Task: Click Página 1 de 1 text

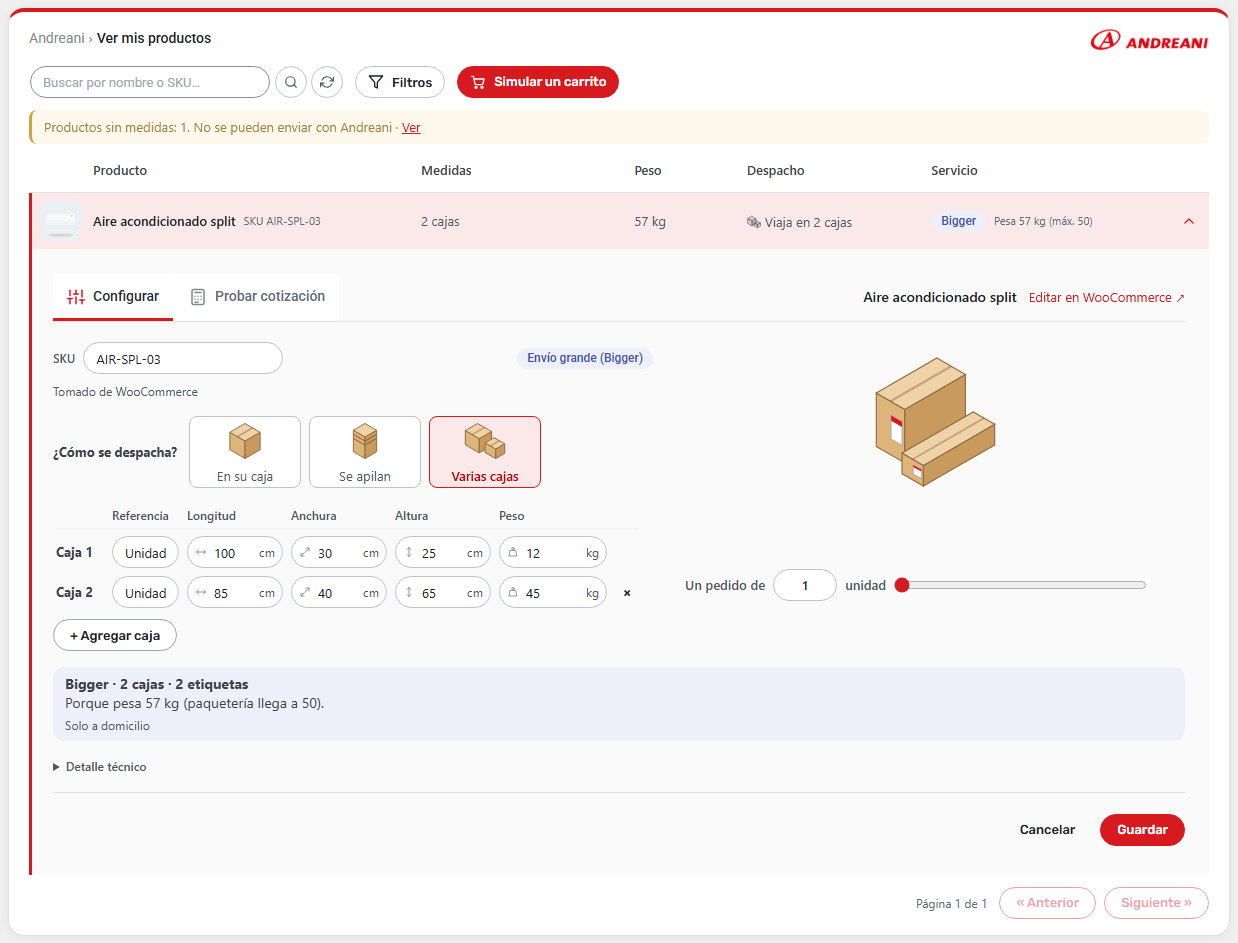Action: tap(951, 904)
